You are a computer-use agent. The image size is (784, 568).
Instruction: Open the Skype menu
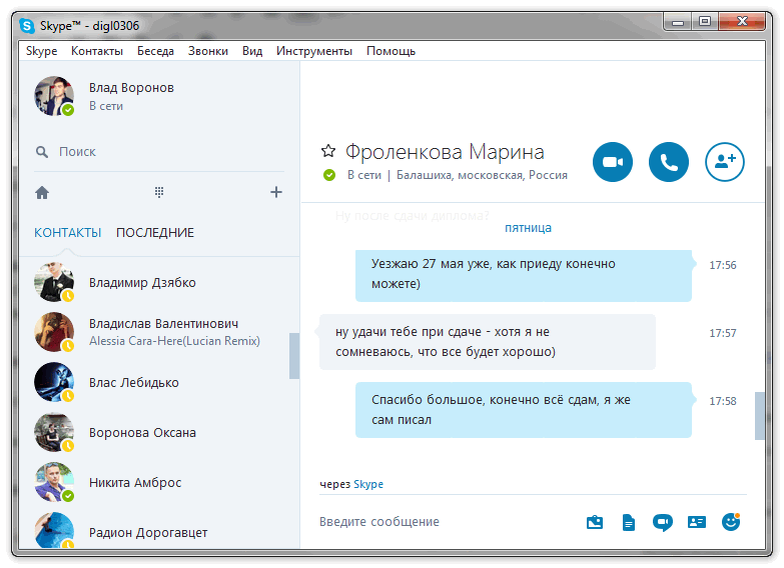coord(42,51)
